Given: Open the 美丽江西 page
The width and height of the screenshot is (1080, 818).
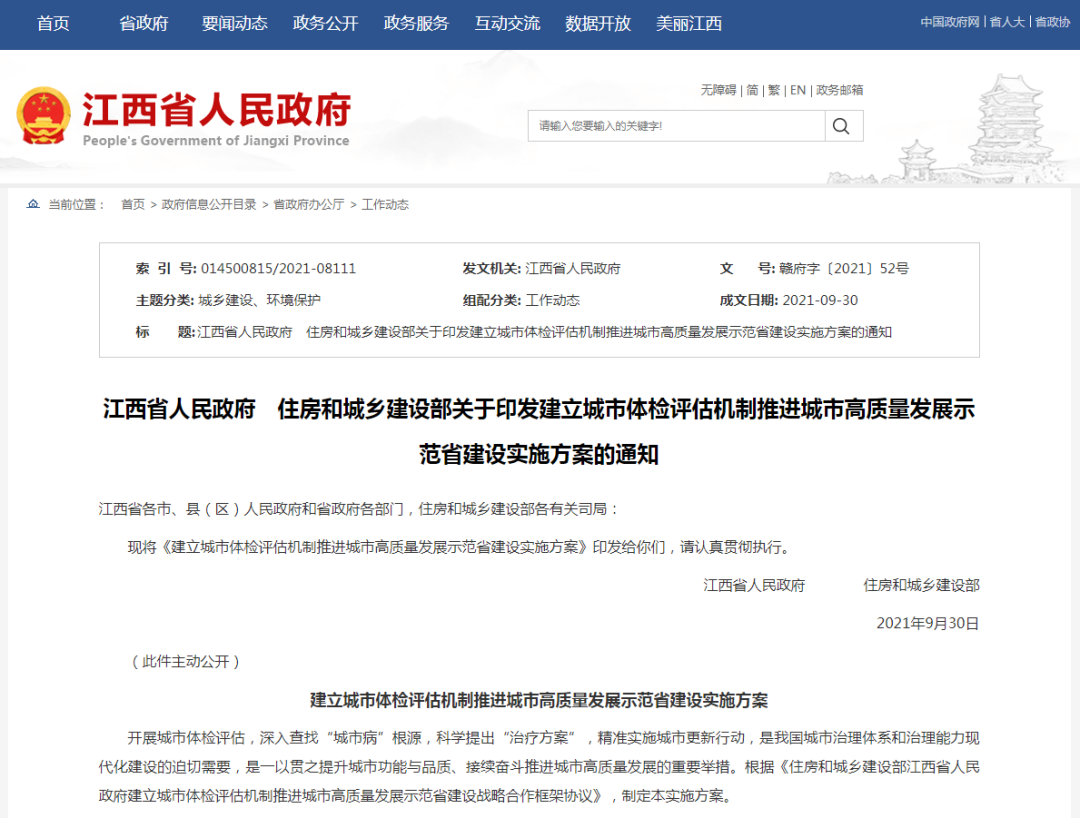Looking at the screenshot, I should tap(690, 23).
